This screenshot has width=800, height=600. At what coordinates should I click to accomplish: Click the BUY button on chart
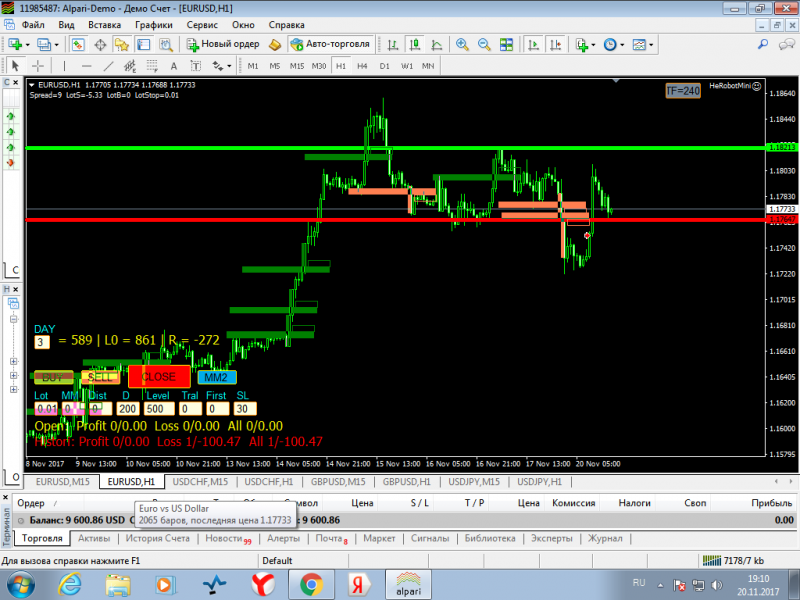(x=54, y=378)
